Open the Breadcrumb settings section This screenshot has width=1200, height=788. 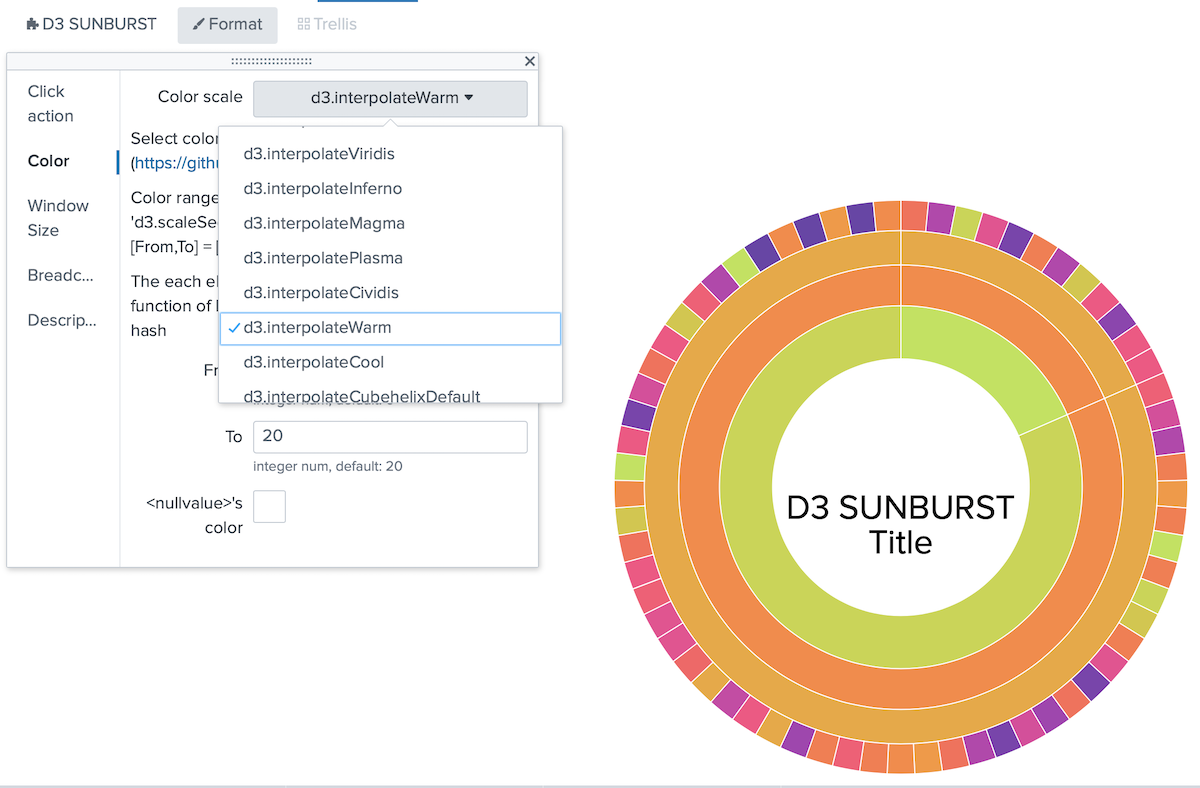click(x=60, y=275)
